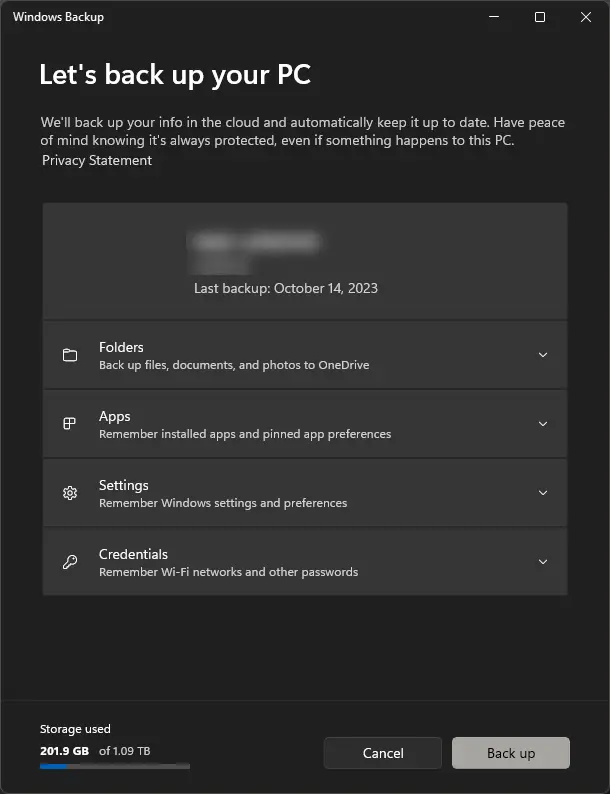Click the blurred account name
The width and height of the screenshot is (610, 794).
255,242
